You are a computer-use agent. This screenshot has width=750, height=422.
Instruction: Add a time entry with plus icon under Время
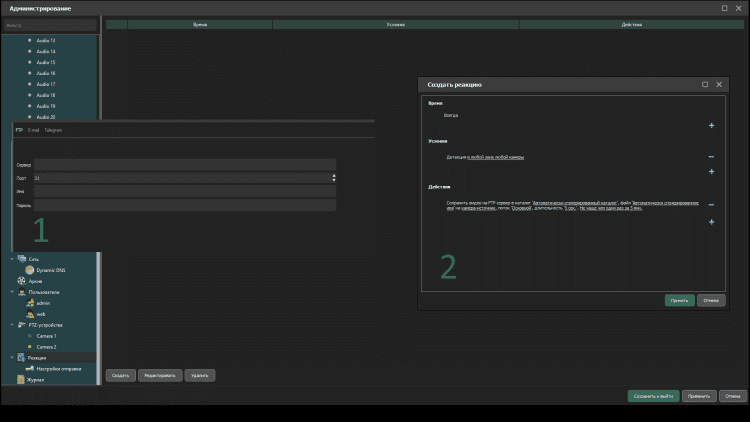(711, 125)
